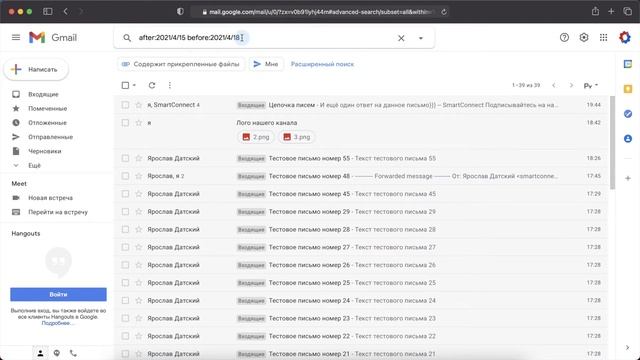This screenshot has height=360, width=640.
Task: Open email Тестовое письмо номер 27
Action: click(x=361, y=247)
